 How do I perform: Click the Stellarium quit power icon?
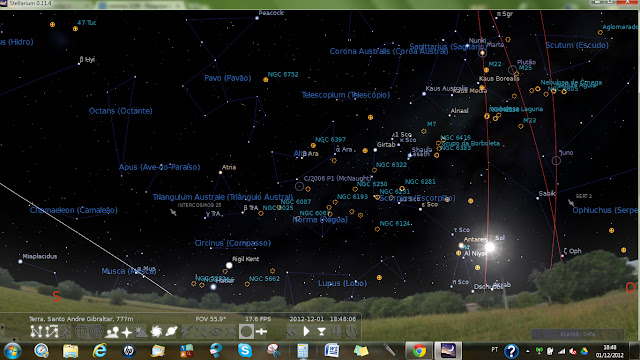point(351,331)
